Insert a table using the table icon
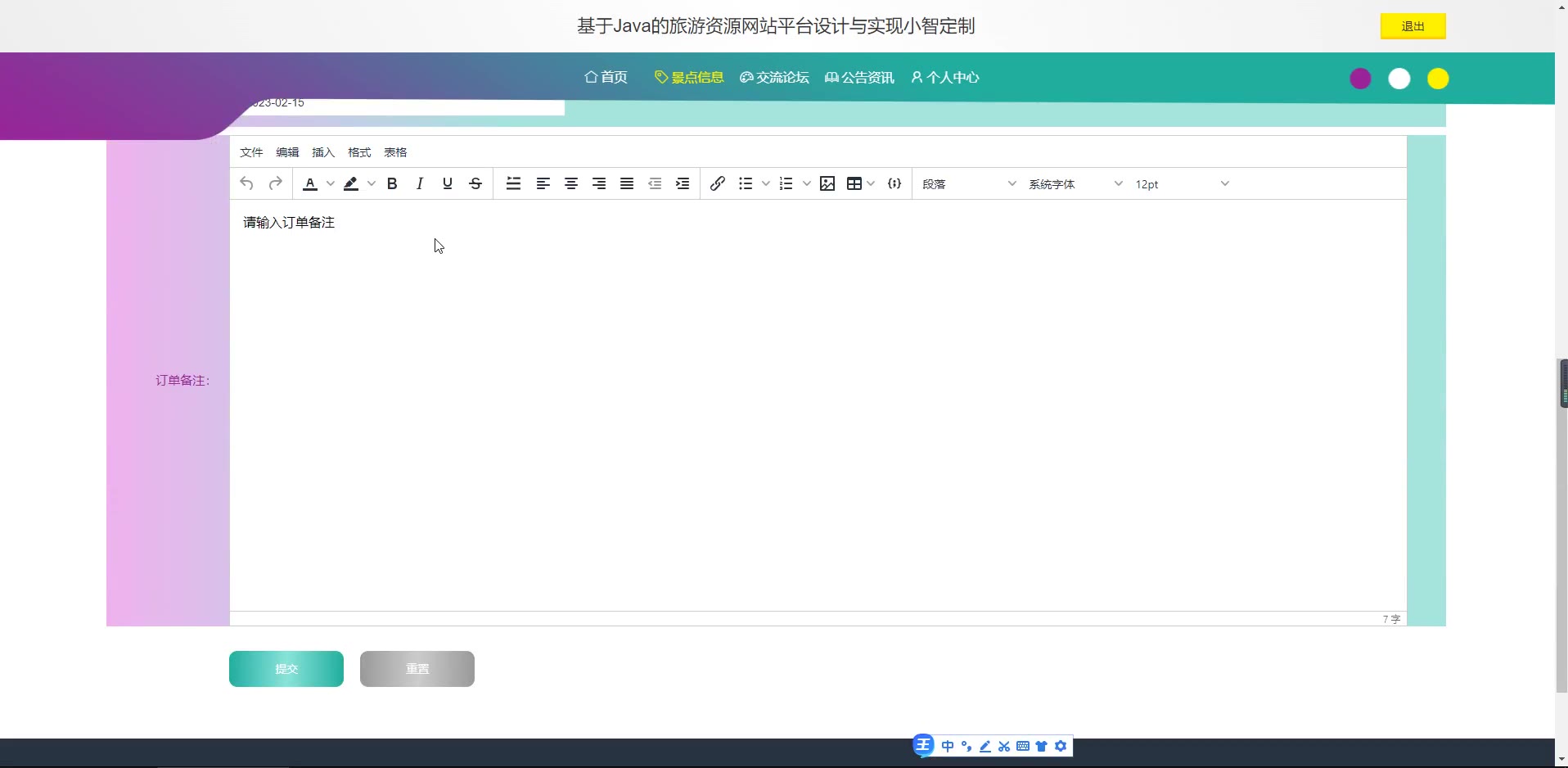Image resolution: width=1568 pixels, height=768 pixels. tap(854, 183)
